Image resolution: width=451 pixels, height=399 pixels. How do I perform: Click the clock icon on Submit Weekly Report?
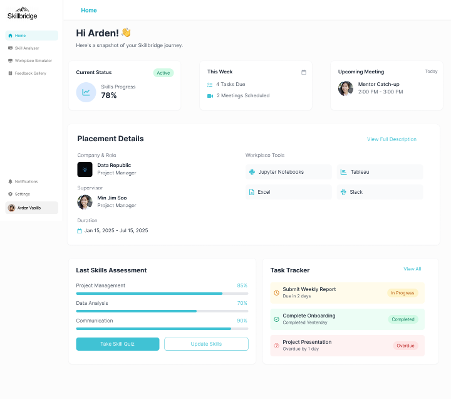(276, 293)
